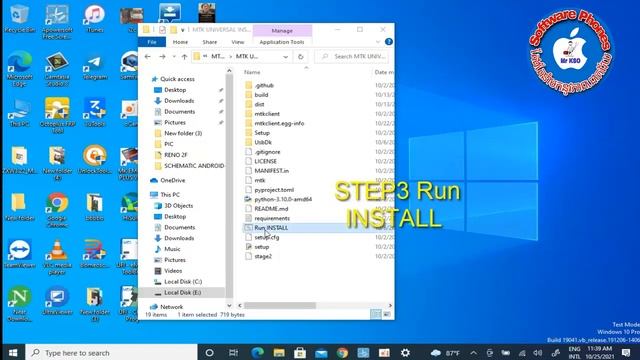Select Network in the navigation pane

(x=171, y=307)
